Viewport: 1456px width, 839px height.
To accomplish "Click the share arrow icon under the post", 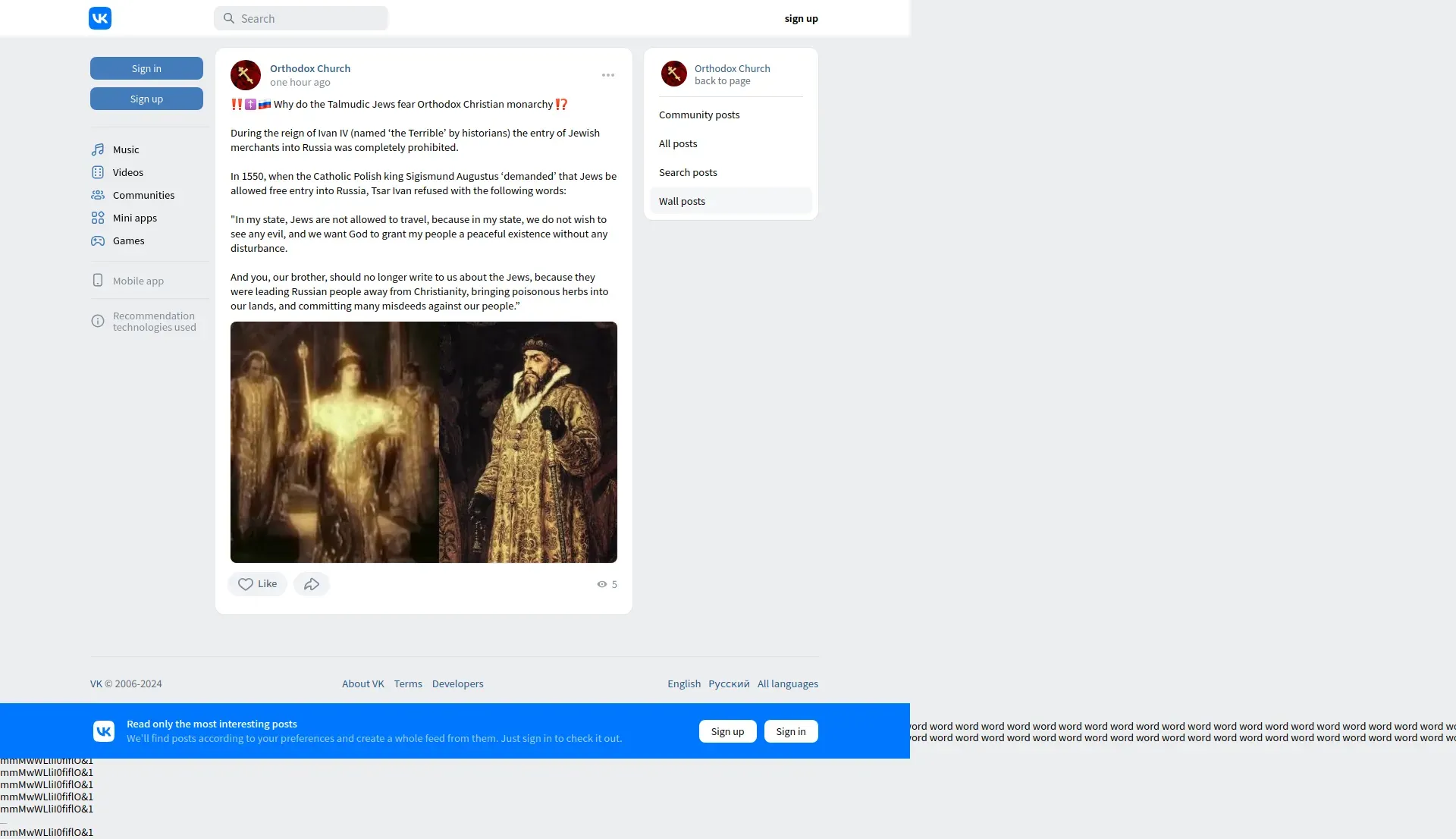I will coord(312,584).
